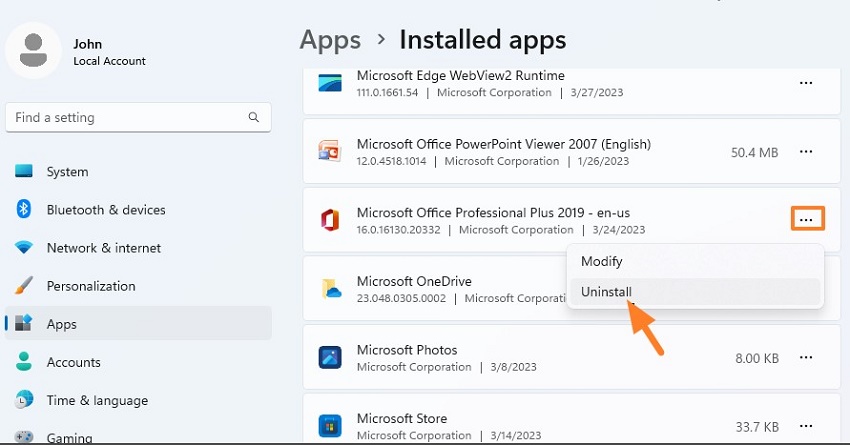Focus the Find a setting search box
Viewport: 850px width, 445px height.
tap(125, 118)
